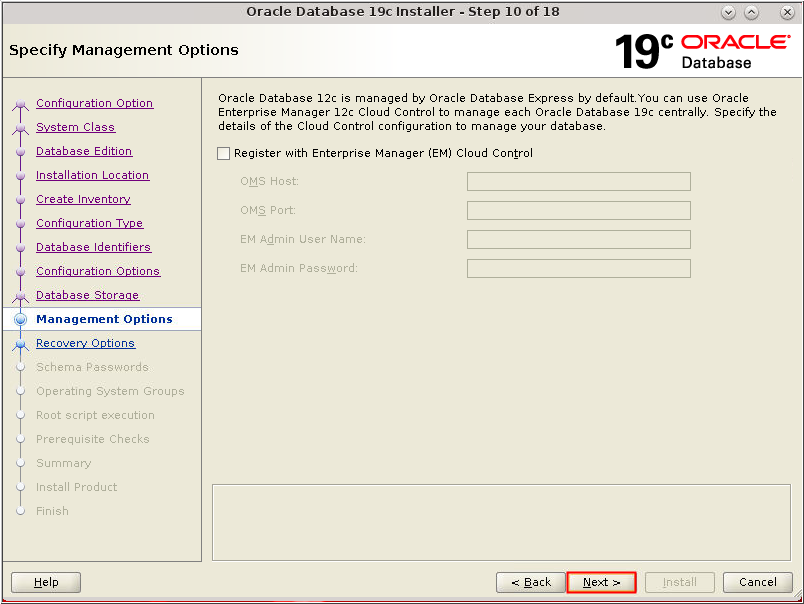Click the OMS Host input field
Image resolution: width=804 pixels, height=604 pixels.
[578, 181]
